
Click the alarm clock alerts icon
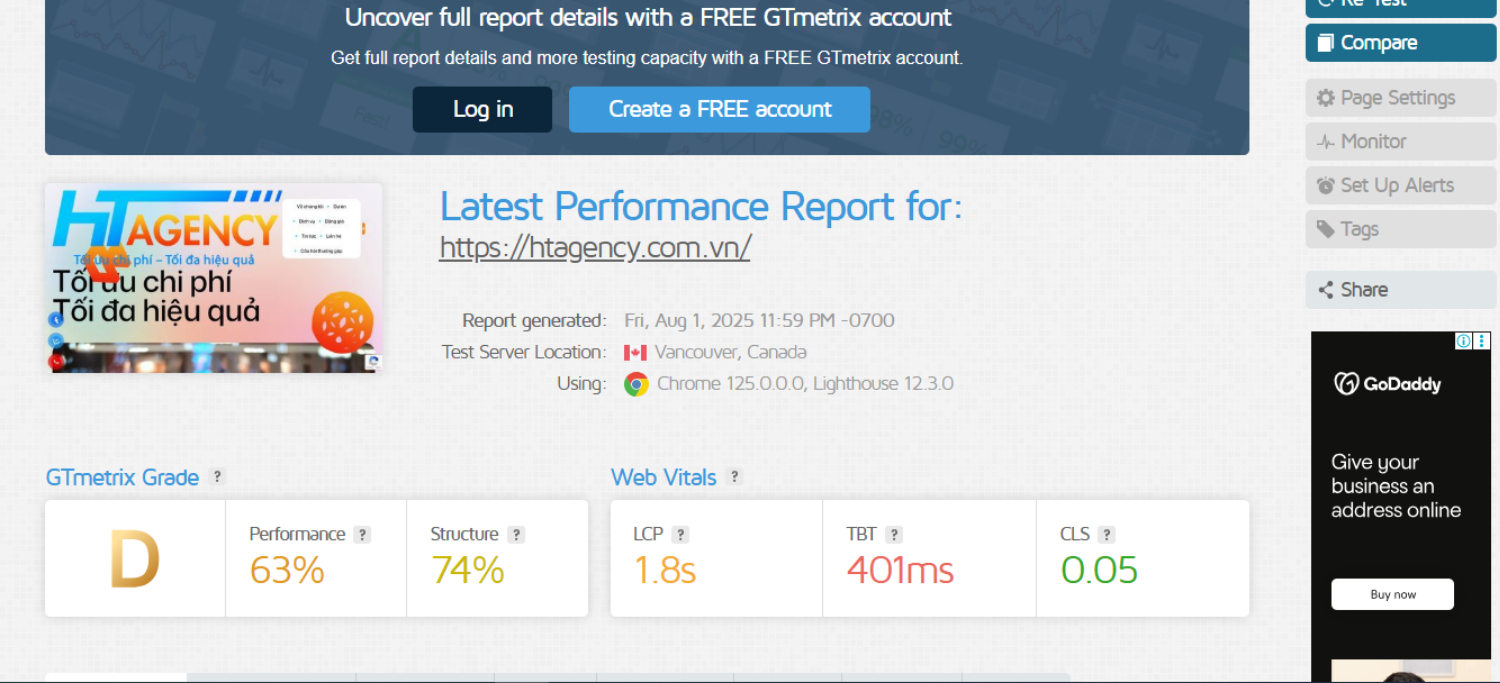pos(1325,186)
